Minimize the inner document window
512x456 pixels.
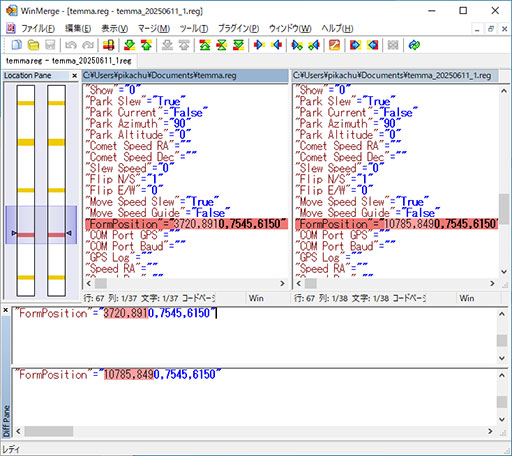[x=477, y=29]
